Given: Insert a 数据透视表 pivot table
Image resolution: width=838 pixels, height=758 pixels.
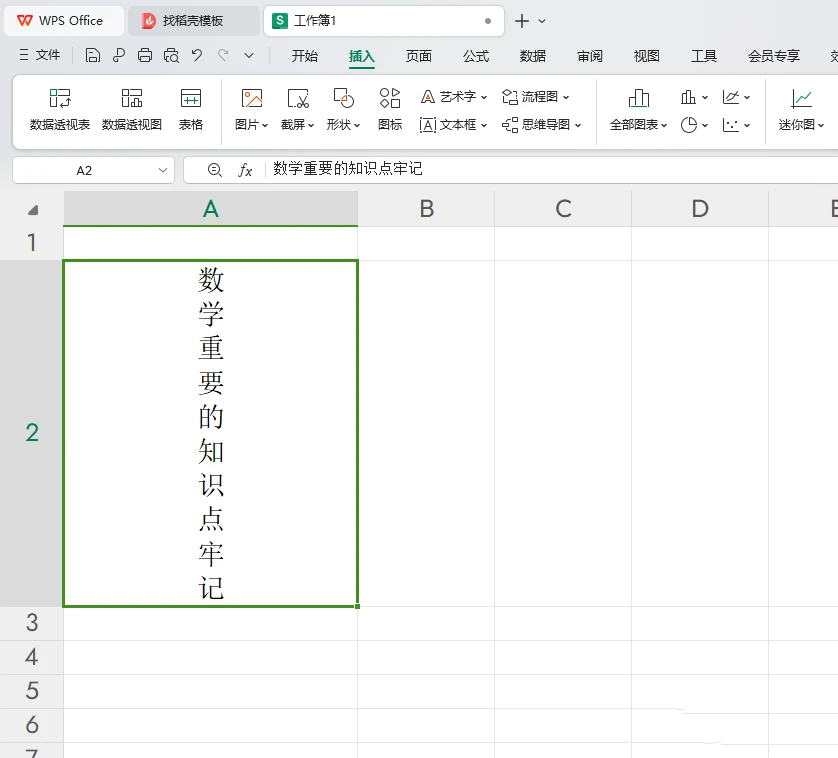Looking at the screenshot, I should (x=60, y=110).
